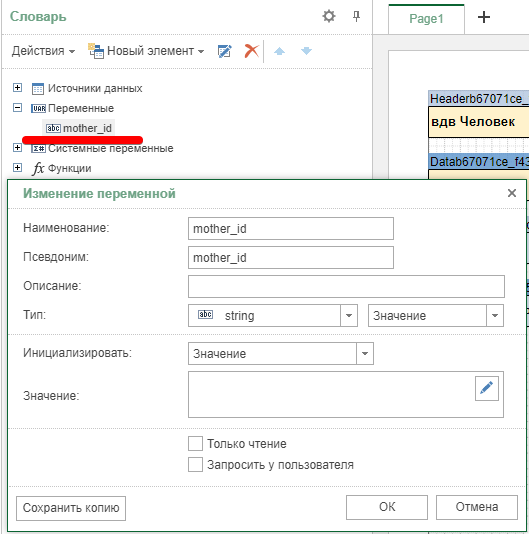Move element down with arrow icon
Viewport: 529px width, 534px height.
click(306, 51)
